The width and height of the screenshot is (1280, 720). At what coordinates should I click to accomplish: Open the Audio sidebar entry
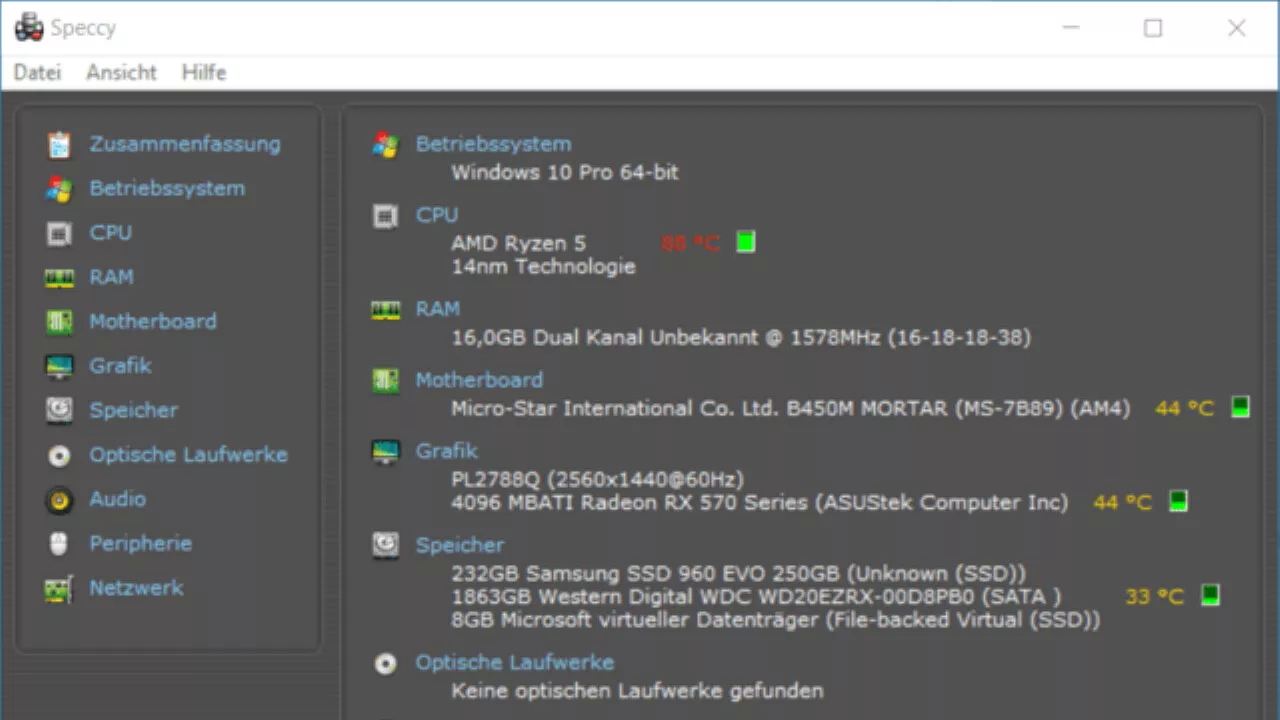pos(117,498)
